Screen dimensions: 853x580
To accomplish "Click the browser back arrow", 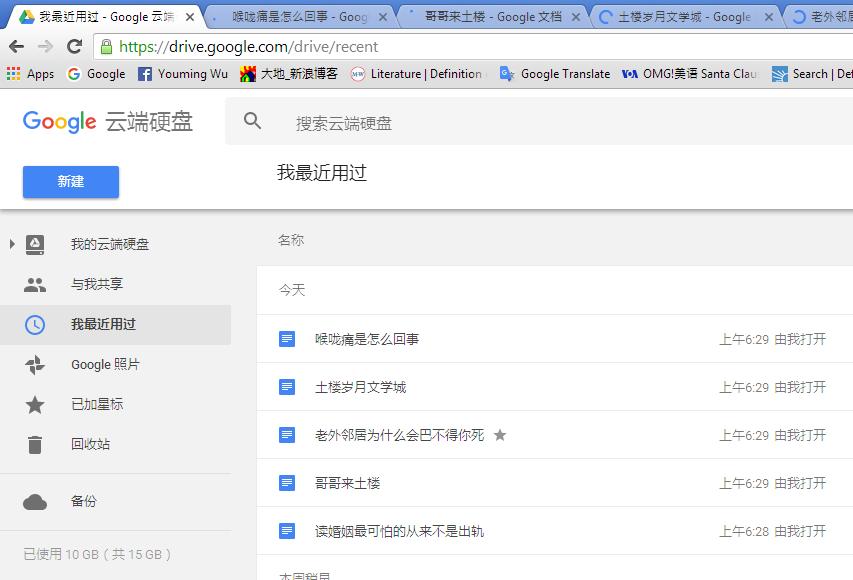I will 16,46.
